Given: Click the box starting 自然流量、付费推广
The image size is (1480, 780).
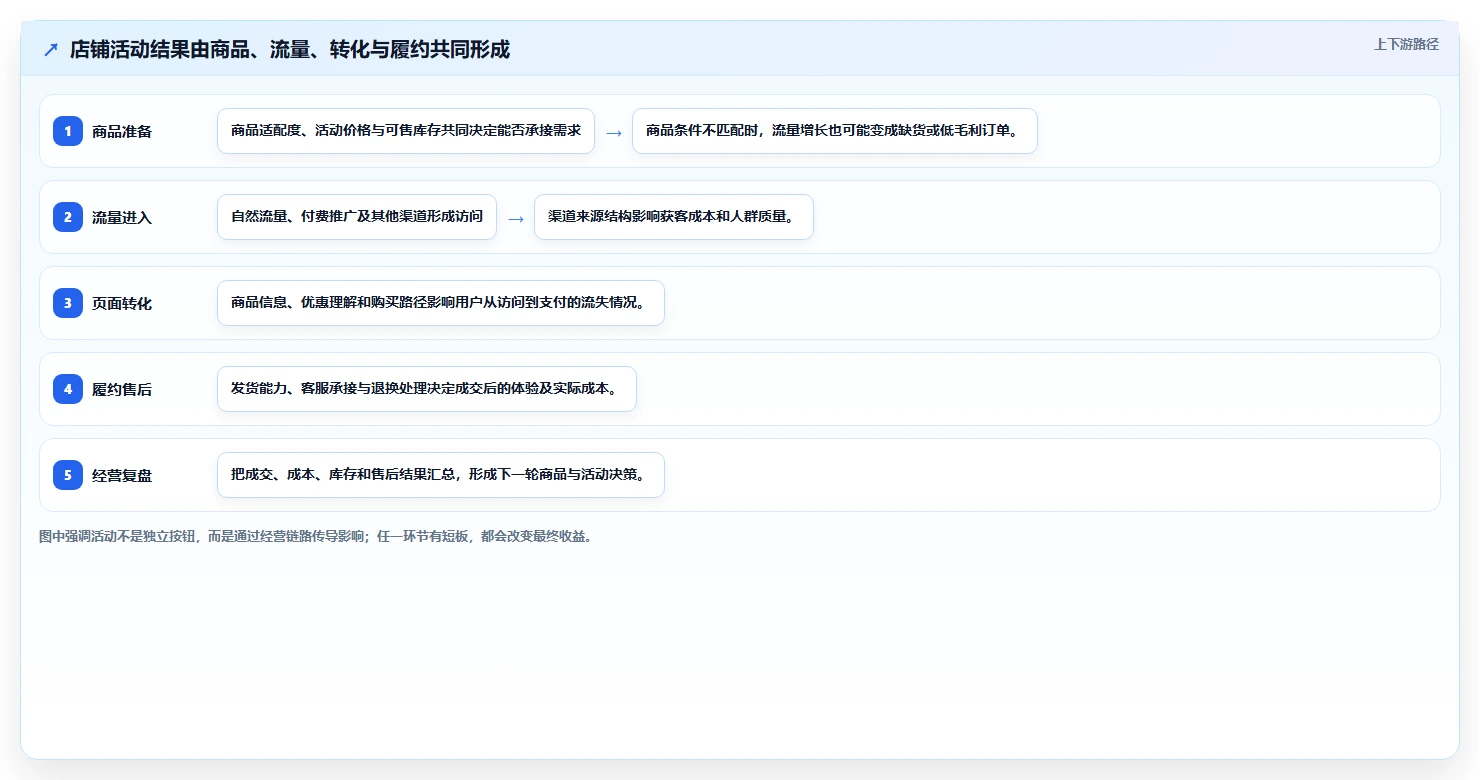Looking at the screenshot, I should point(357,217).
